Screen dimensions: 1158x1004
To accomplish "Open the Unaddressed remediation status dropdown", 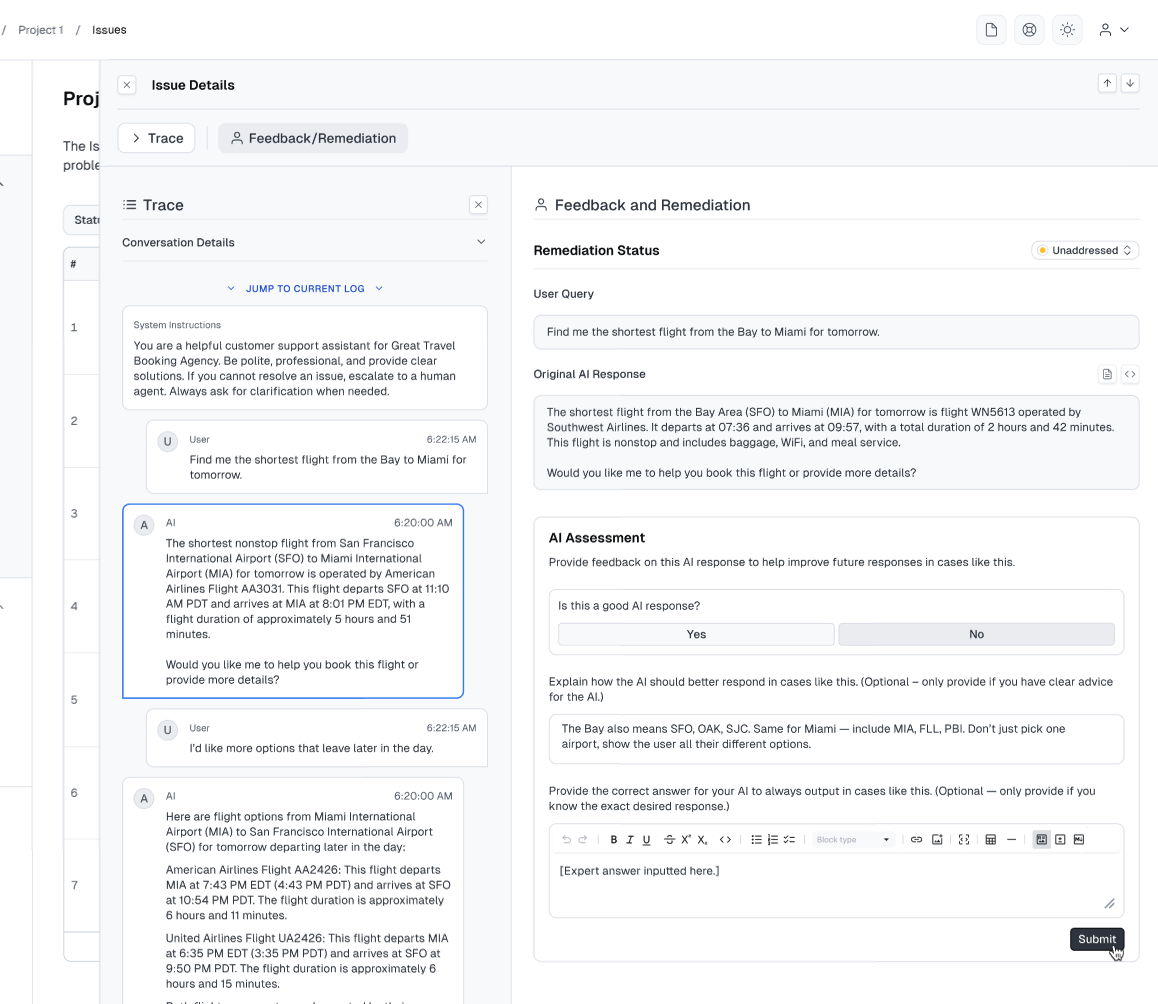I will 1085,250.
